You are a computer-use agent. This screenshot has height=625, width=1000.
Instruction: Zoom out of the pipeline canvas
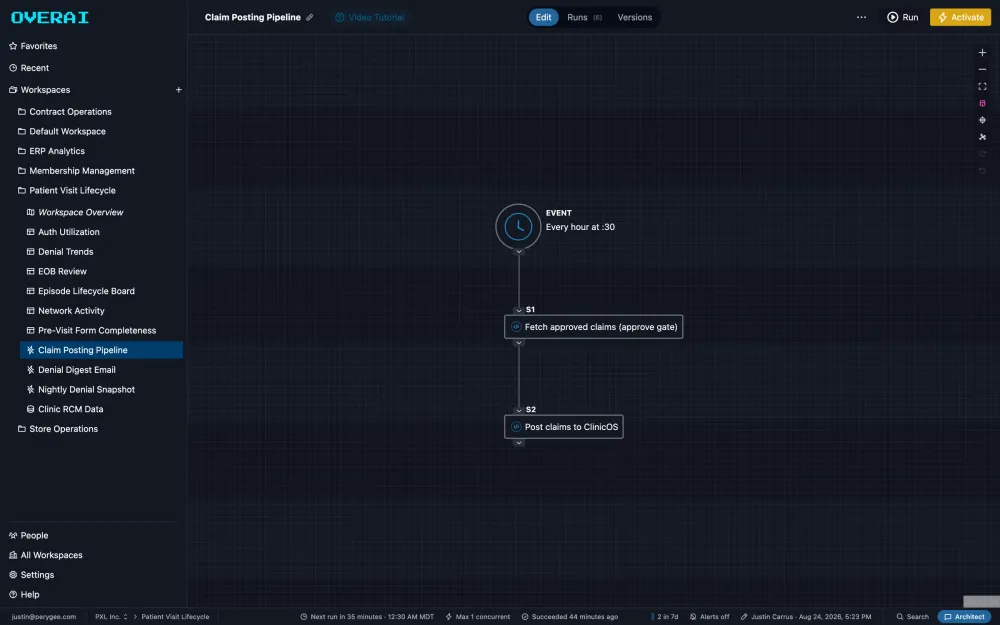point(982,70)
